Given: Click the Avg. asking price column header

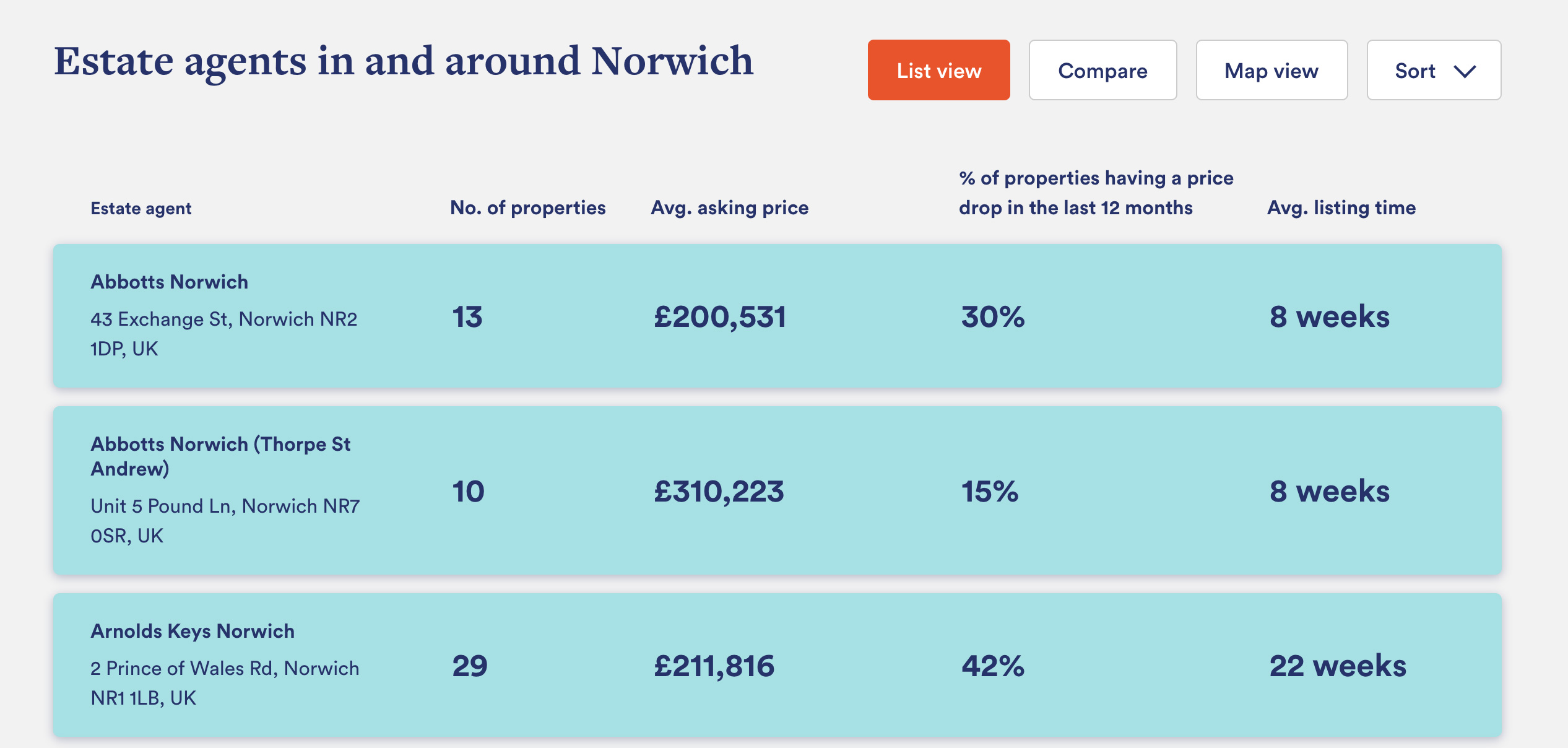Looking at the screenshot, I should (729, 207).
